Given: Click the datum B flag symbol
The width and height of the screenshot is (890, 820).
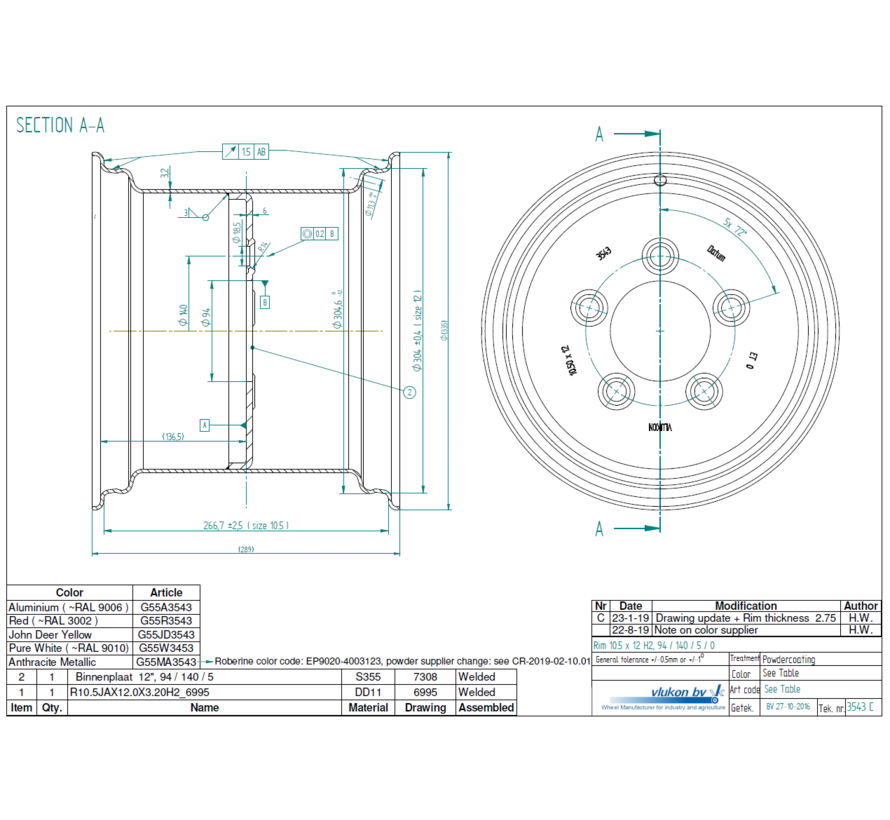Looking at the screenshot, I should pos(264,303).
